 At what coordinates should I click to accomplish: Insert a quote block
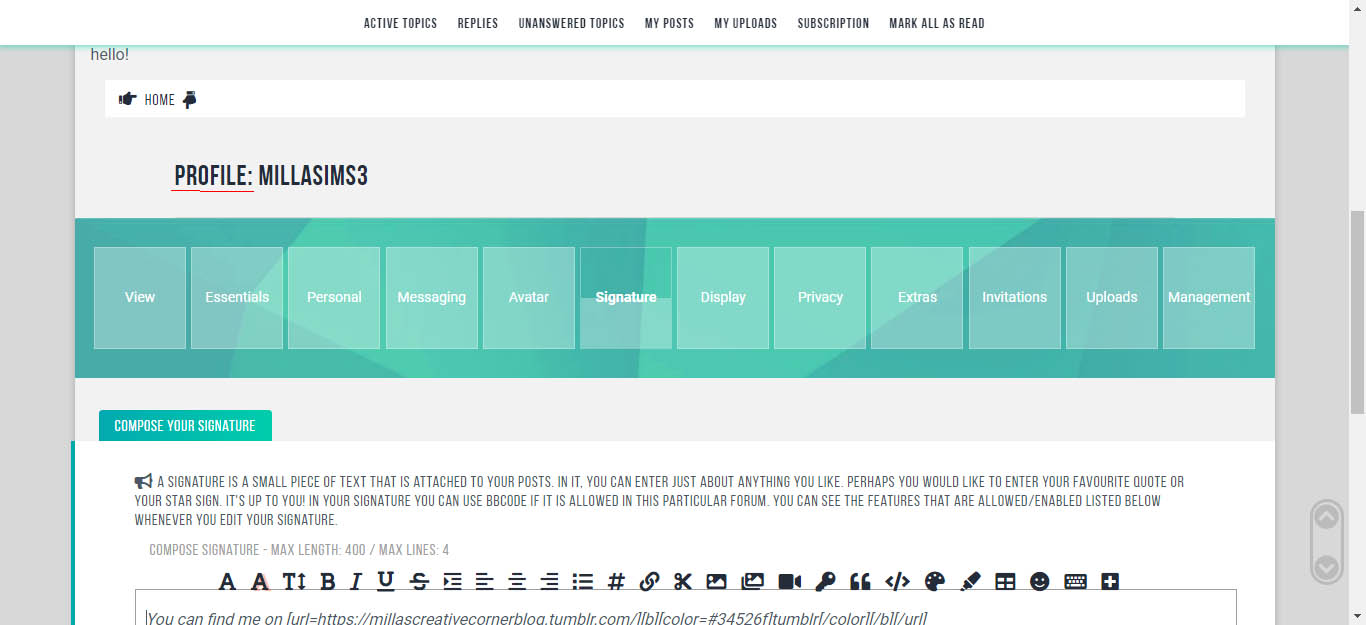coord(860,581)
